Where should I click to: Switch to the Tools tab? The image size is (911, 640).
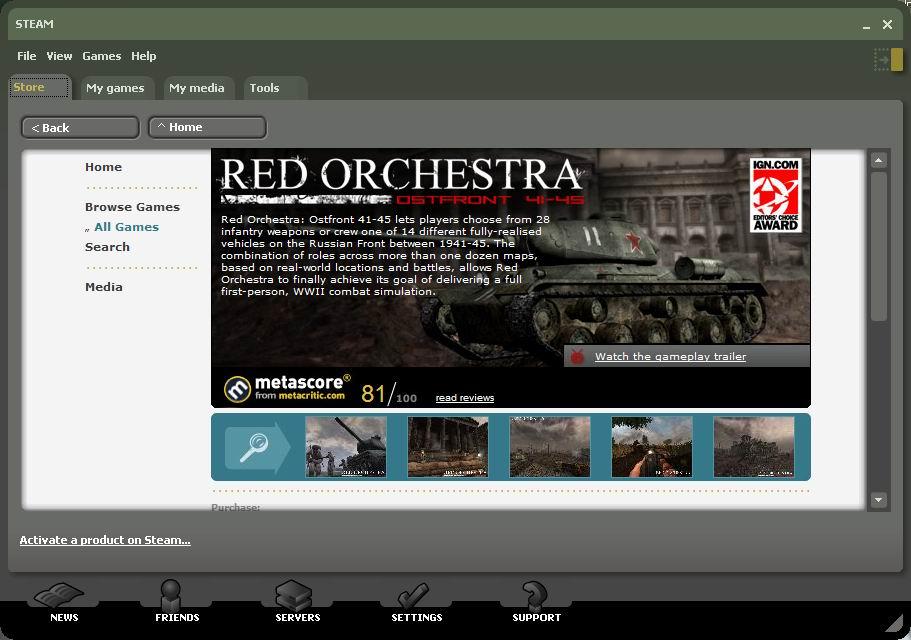click(274, 88)
